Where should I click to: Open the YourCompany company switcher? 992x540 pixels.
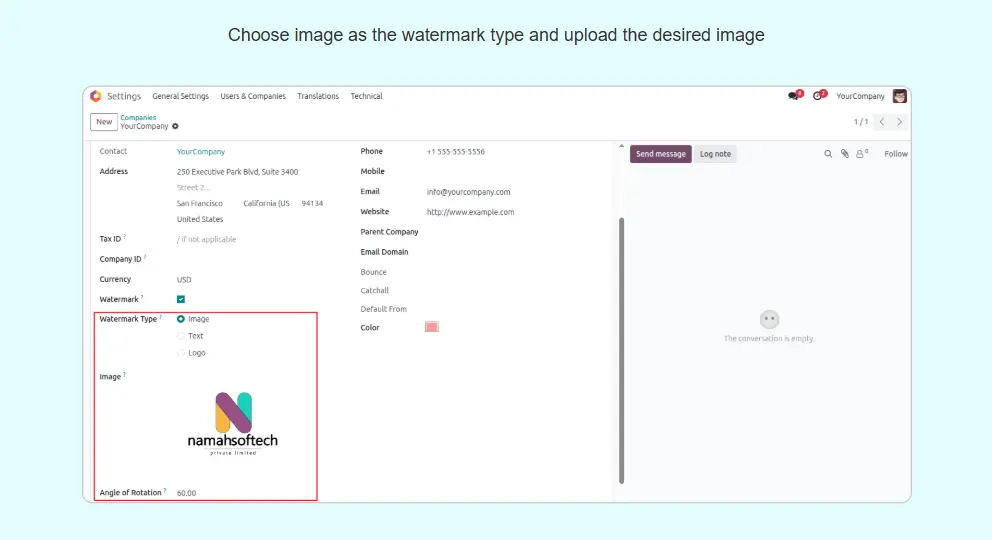(x=860, y=96)
